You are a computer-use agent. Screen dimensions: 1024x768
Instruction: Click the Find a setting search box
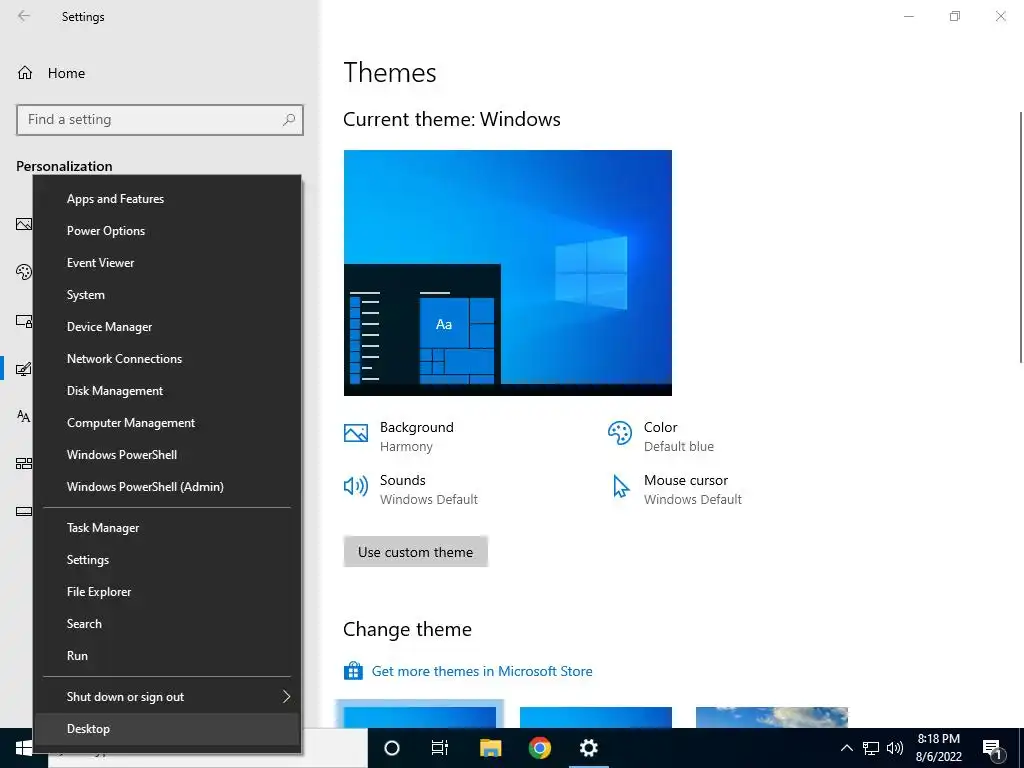tap(160, 120)
